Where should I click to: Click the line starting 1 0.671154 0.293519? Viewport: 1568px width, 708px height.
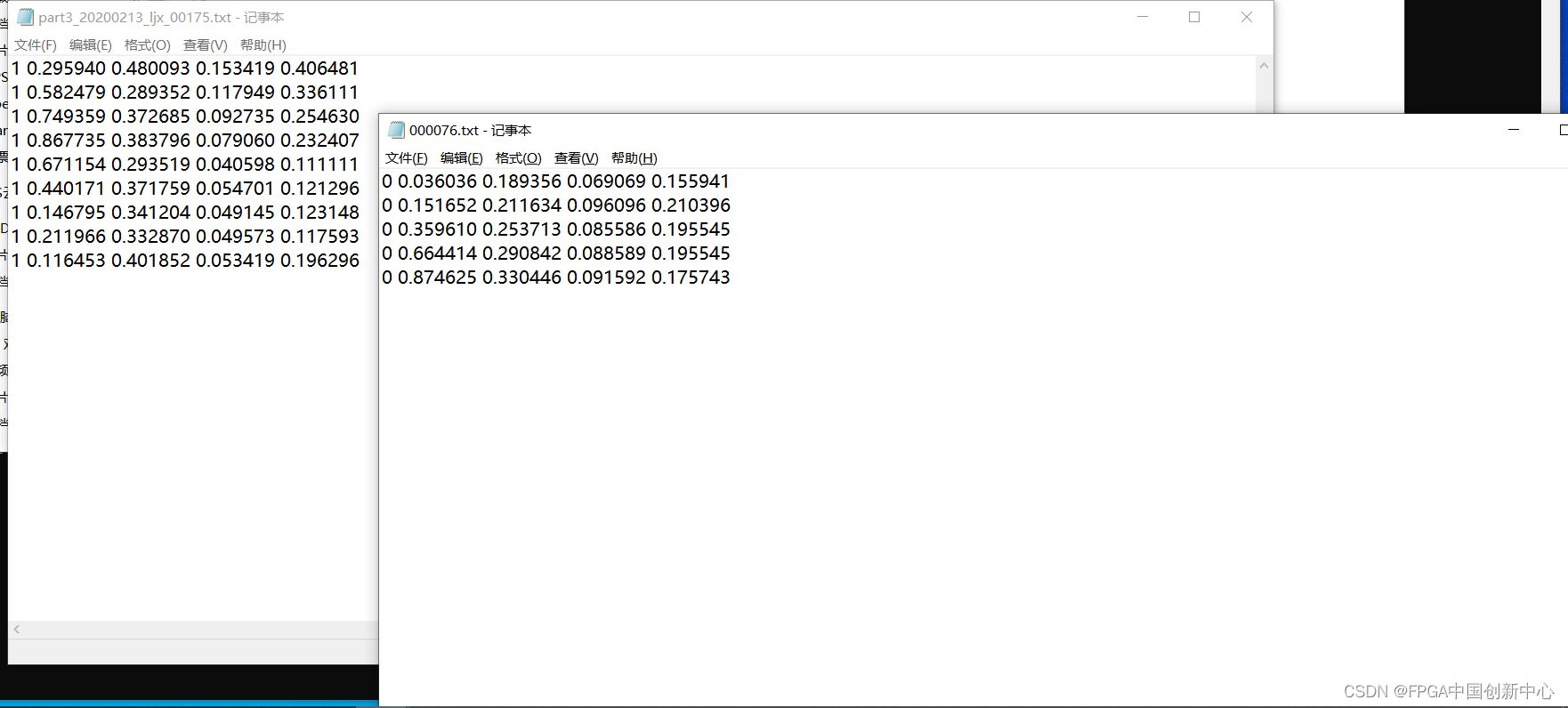[x=185, y=165]
